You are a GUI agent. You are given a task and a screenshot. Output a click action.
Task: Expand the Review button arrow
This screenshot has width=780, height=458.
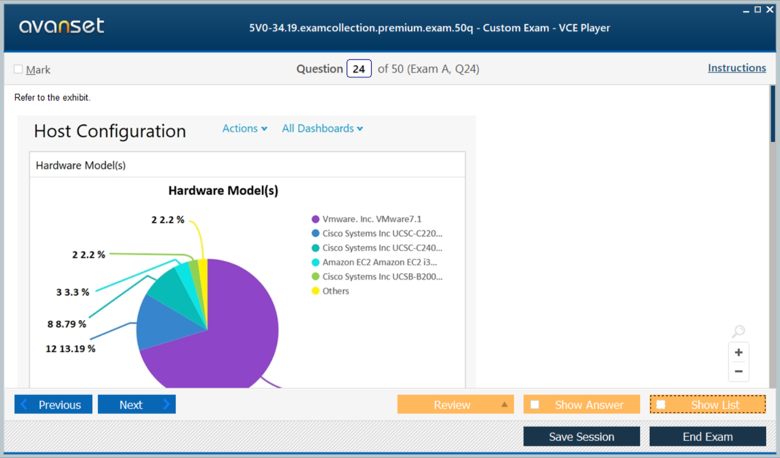[504, 404]
